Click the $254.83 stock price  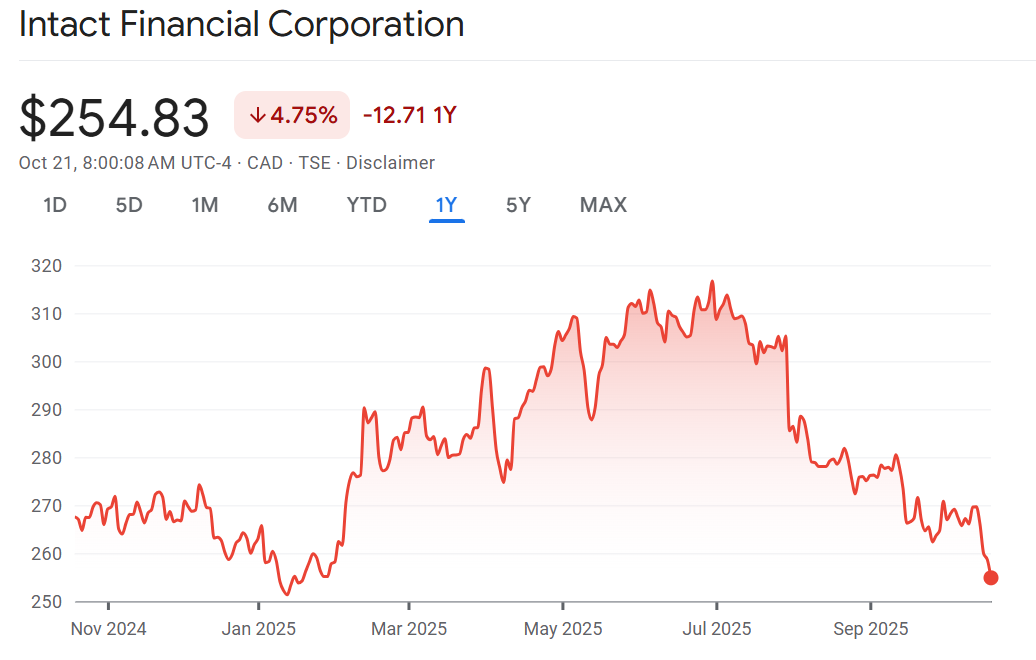[x=114, y=118]
